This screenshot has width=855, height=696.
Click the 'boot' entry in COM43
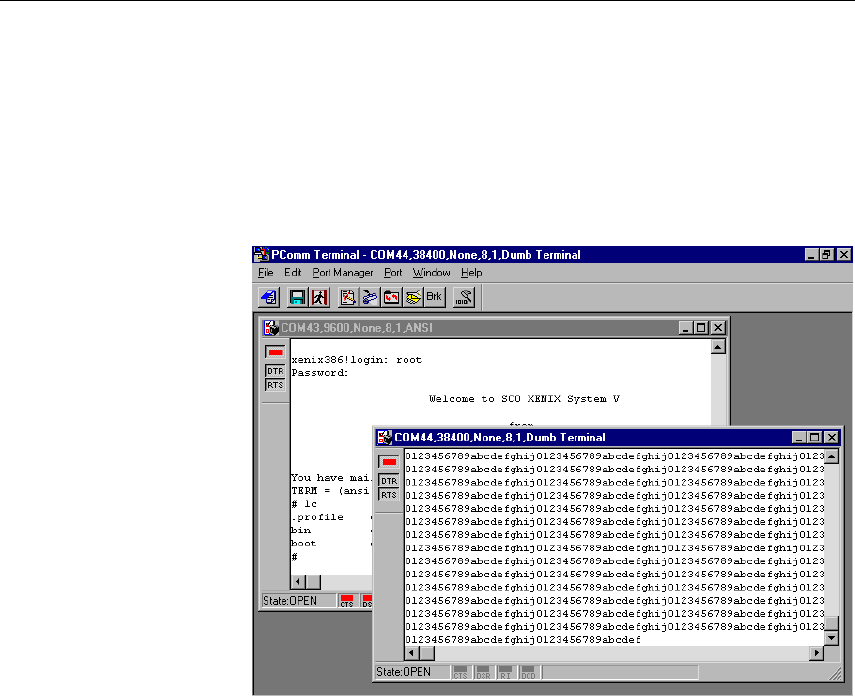pos(304,543)
